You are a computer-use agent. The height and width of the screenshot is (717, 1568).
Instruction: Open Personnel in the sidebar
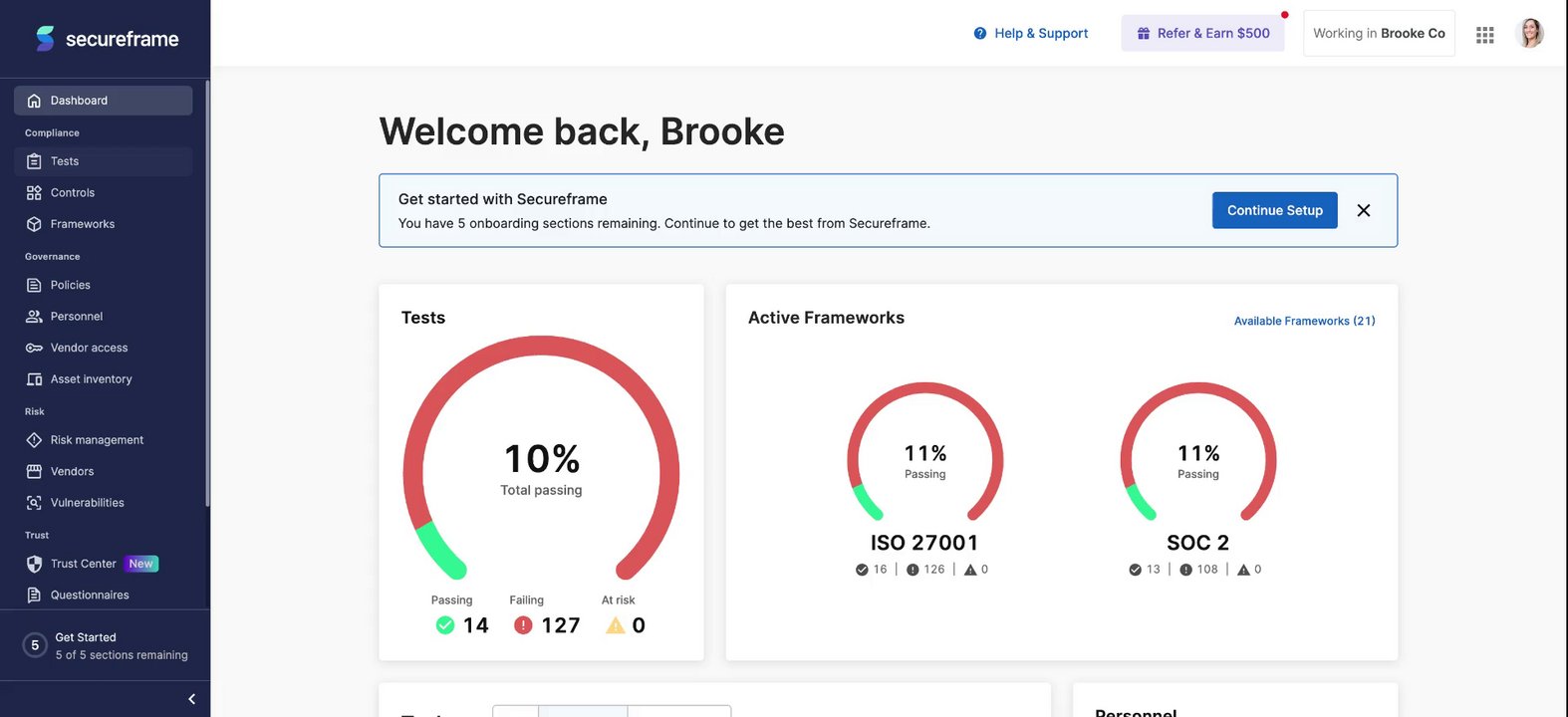[104, 317]
